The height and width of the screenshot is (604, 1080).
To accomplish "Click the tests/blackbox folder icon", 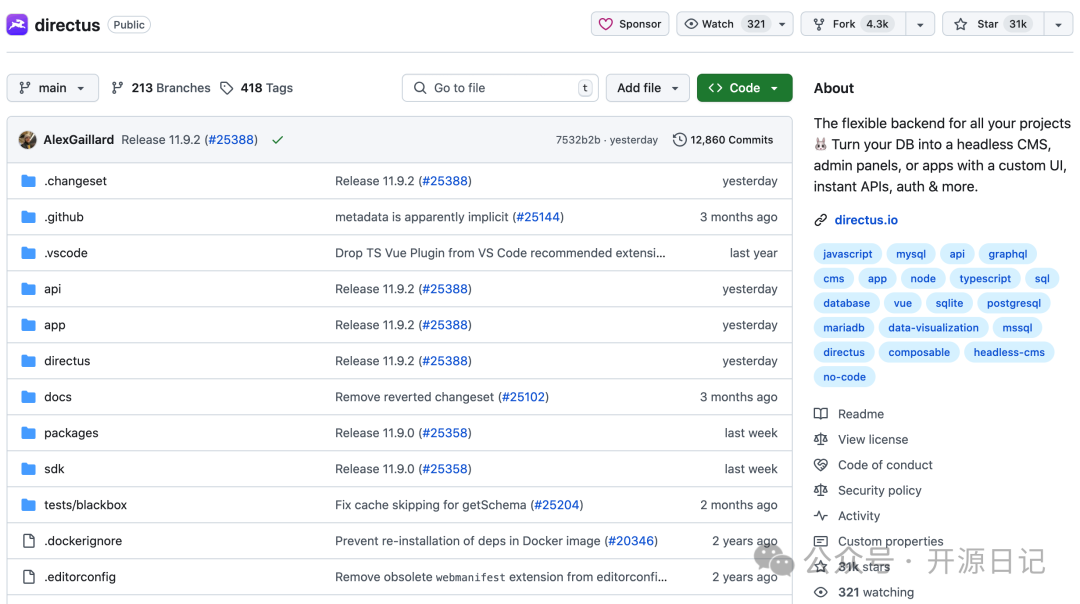I will point(28,505).
